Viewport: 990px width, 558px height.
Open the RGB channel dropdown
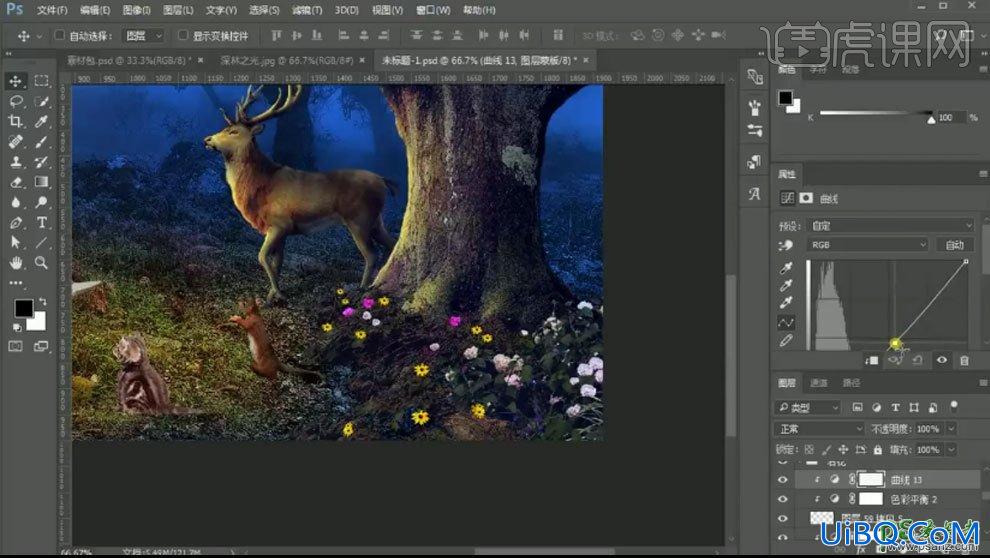click(868, 245)
